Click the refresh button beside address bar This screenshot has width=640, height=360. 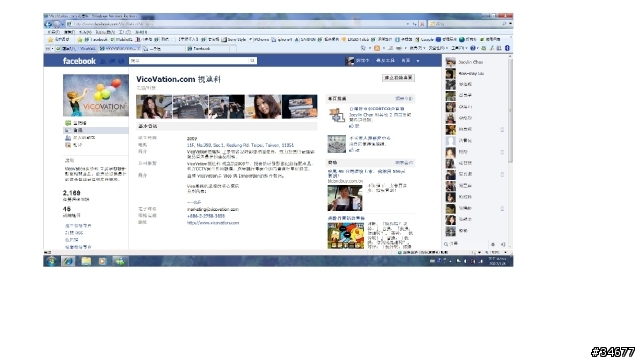[415, 24]
